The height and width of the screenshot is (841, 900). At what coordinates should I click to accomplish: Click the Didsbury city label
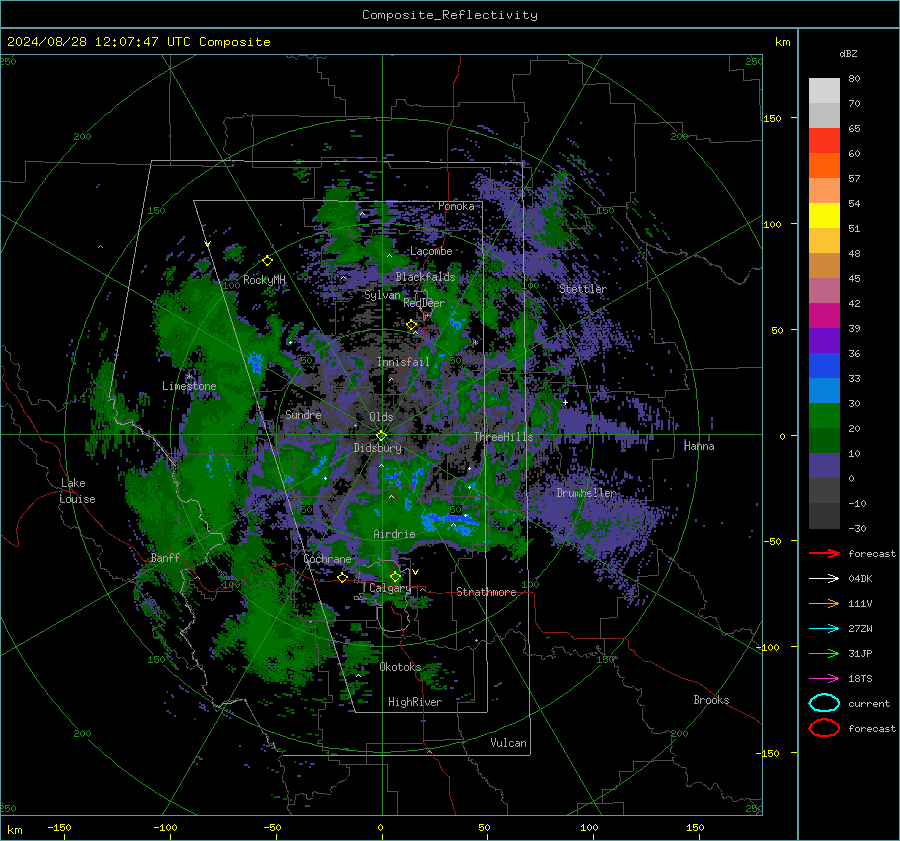click(x=378, y=448)
